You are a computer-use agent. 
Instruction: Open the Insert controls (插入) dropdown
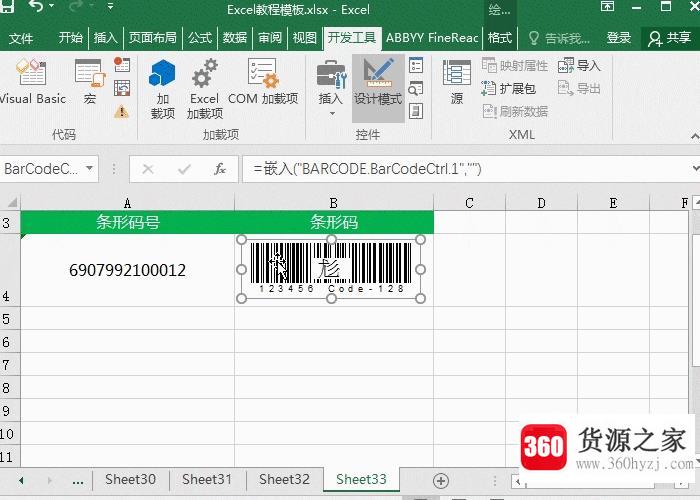pos(331,88)
